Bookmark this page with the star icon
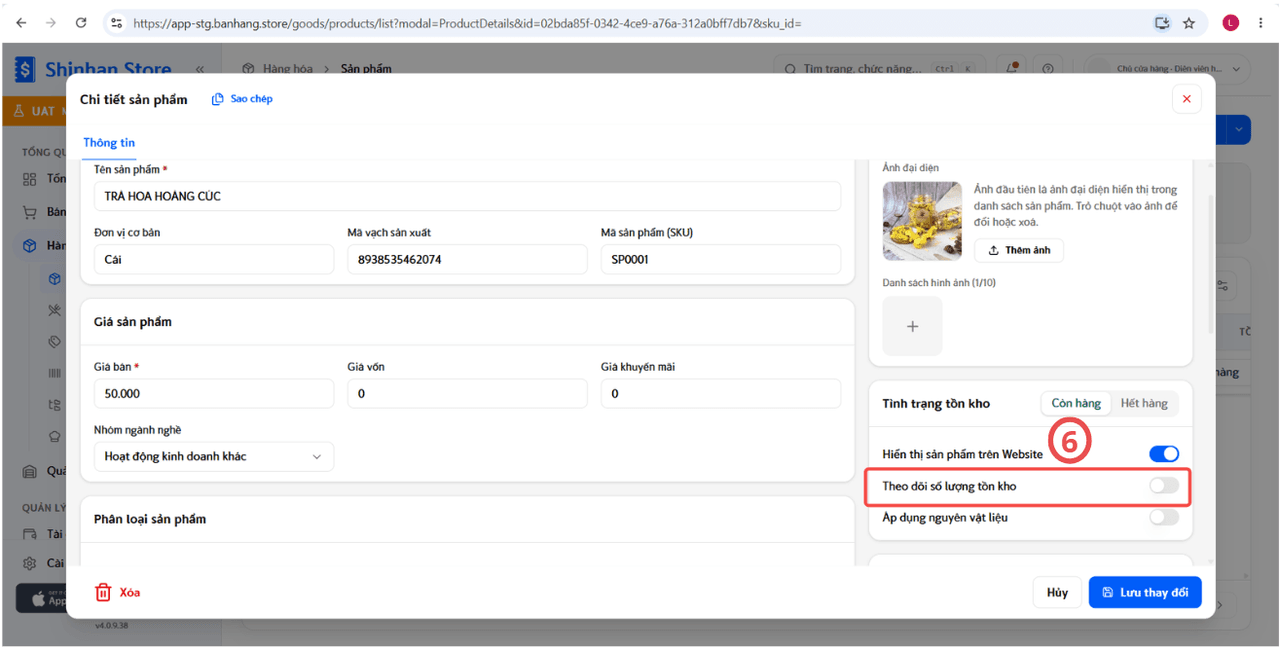Viewport: 1280px width, 649px height. pyautogui.click(x=1189, y=22)
